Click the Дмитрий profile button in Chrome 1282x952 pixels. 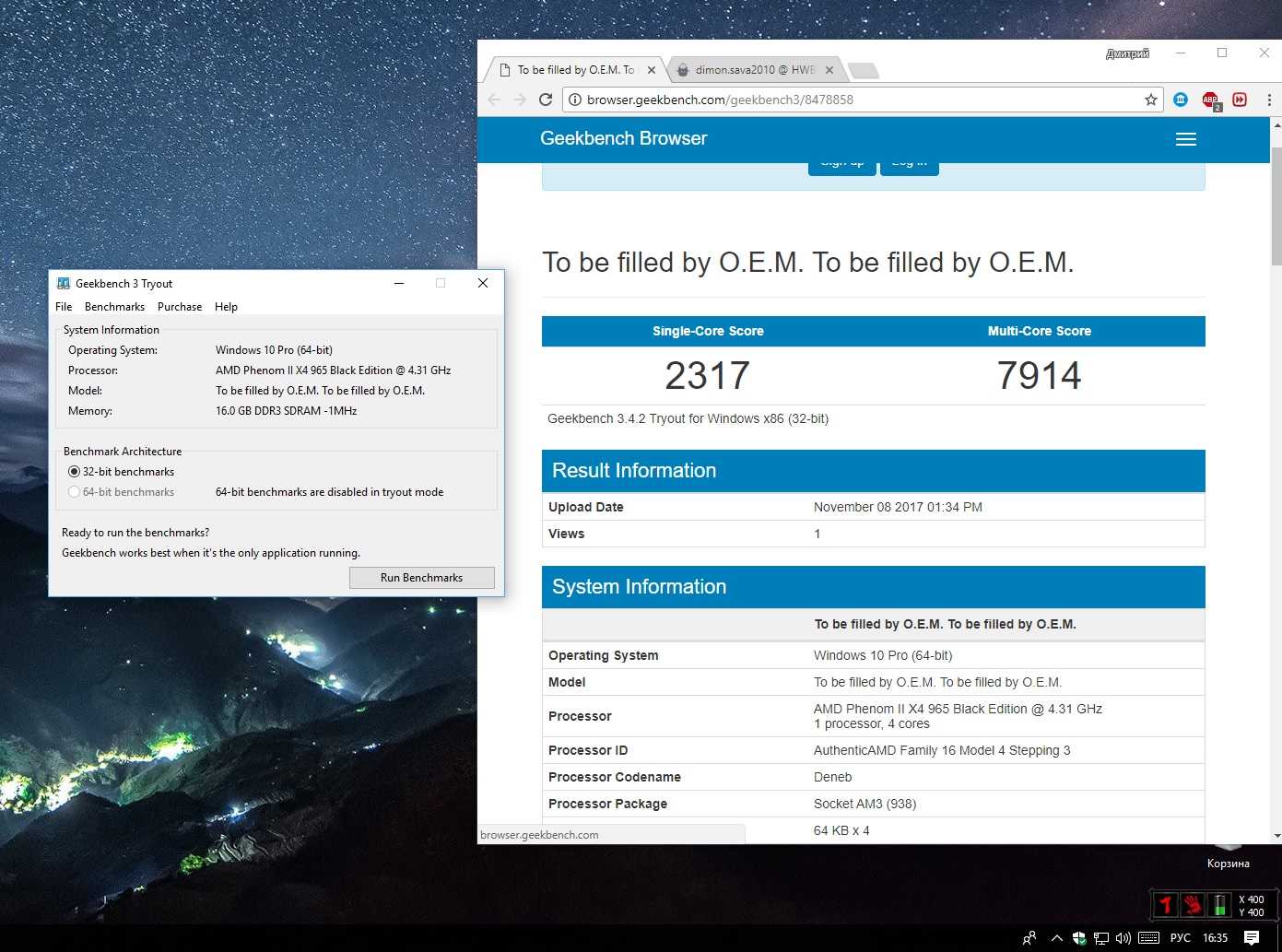(1127, 53)
